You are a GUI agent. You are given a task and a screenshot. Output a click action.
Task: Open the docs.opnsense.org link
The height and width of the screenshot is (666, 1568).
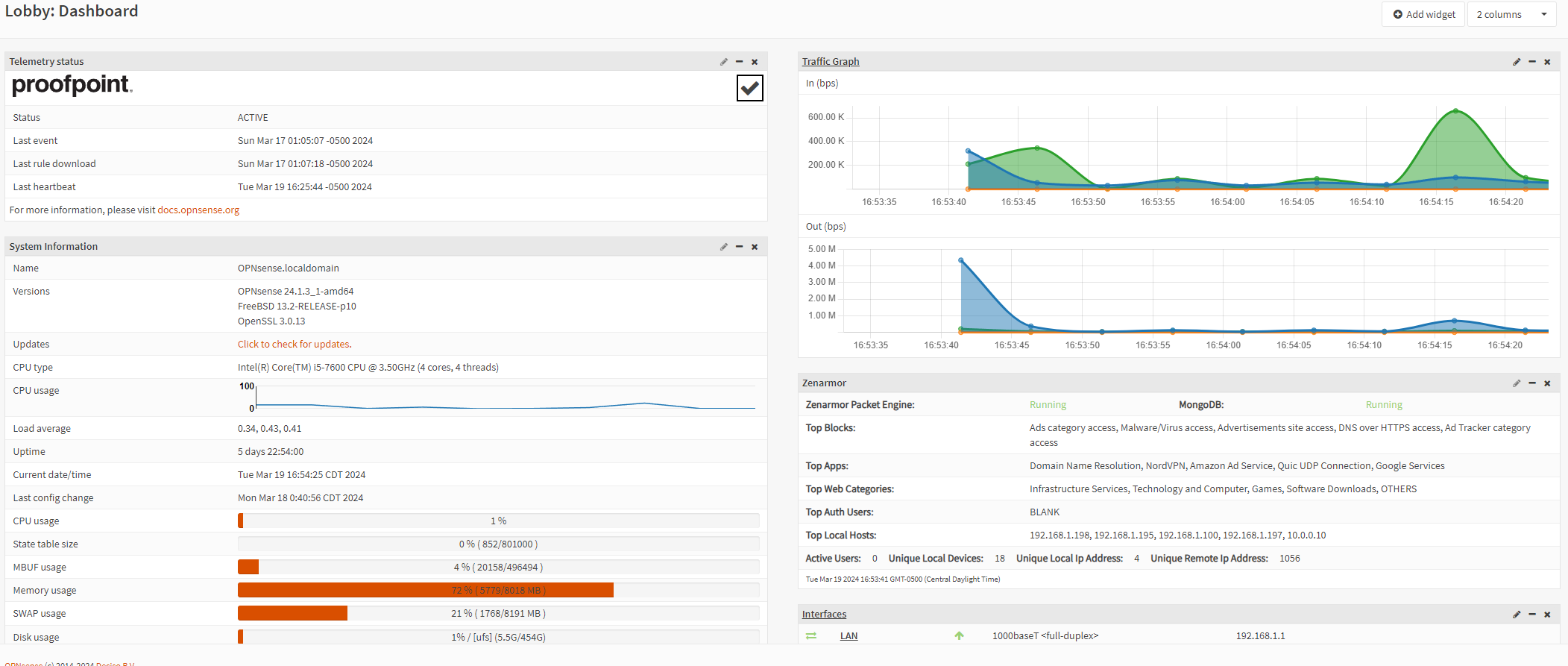(x=198, y=210)
